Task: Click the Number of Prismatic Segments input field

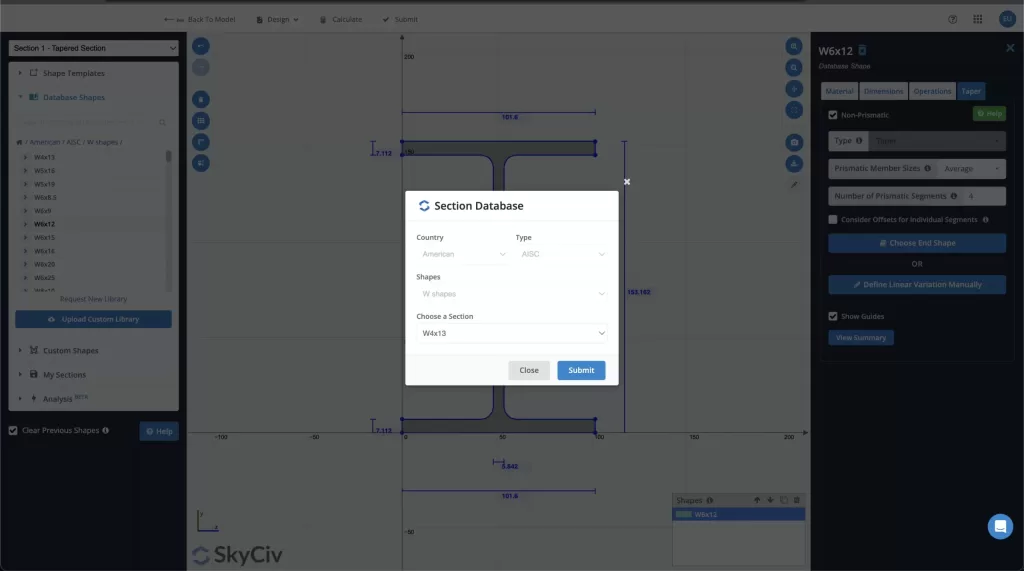Action: [984, 196]
